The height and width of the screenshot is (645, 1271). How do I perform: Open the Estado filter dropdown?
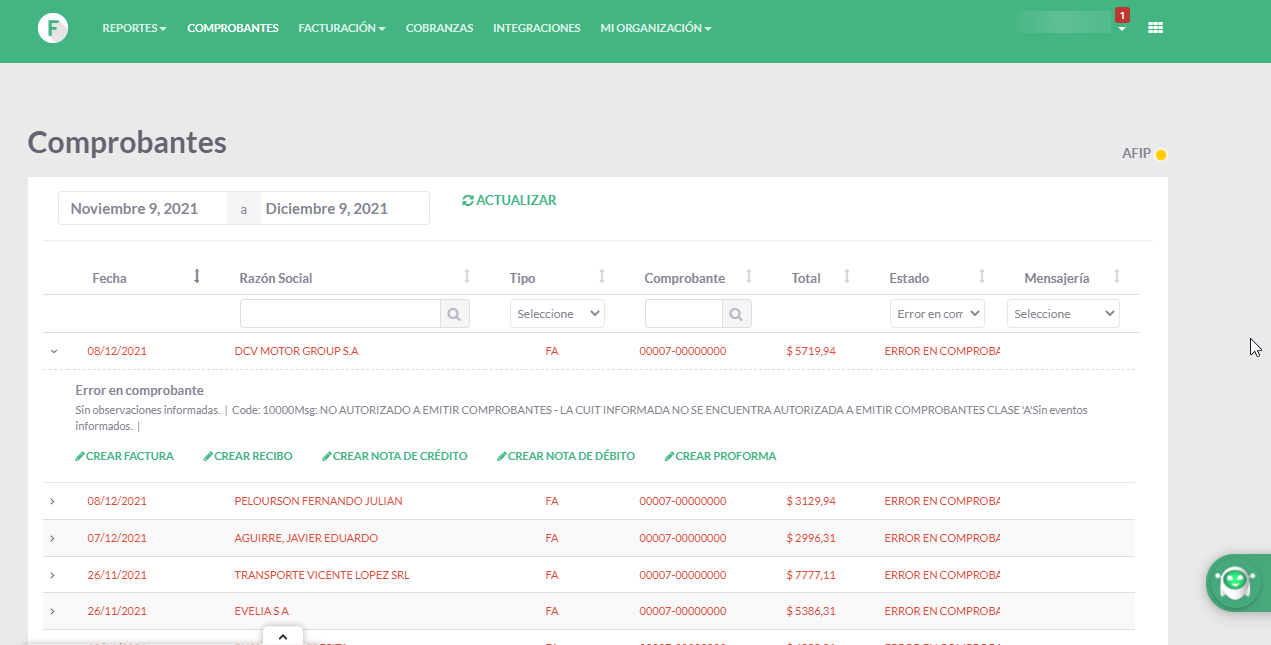click(937, 314)
